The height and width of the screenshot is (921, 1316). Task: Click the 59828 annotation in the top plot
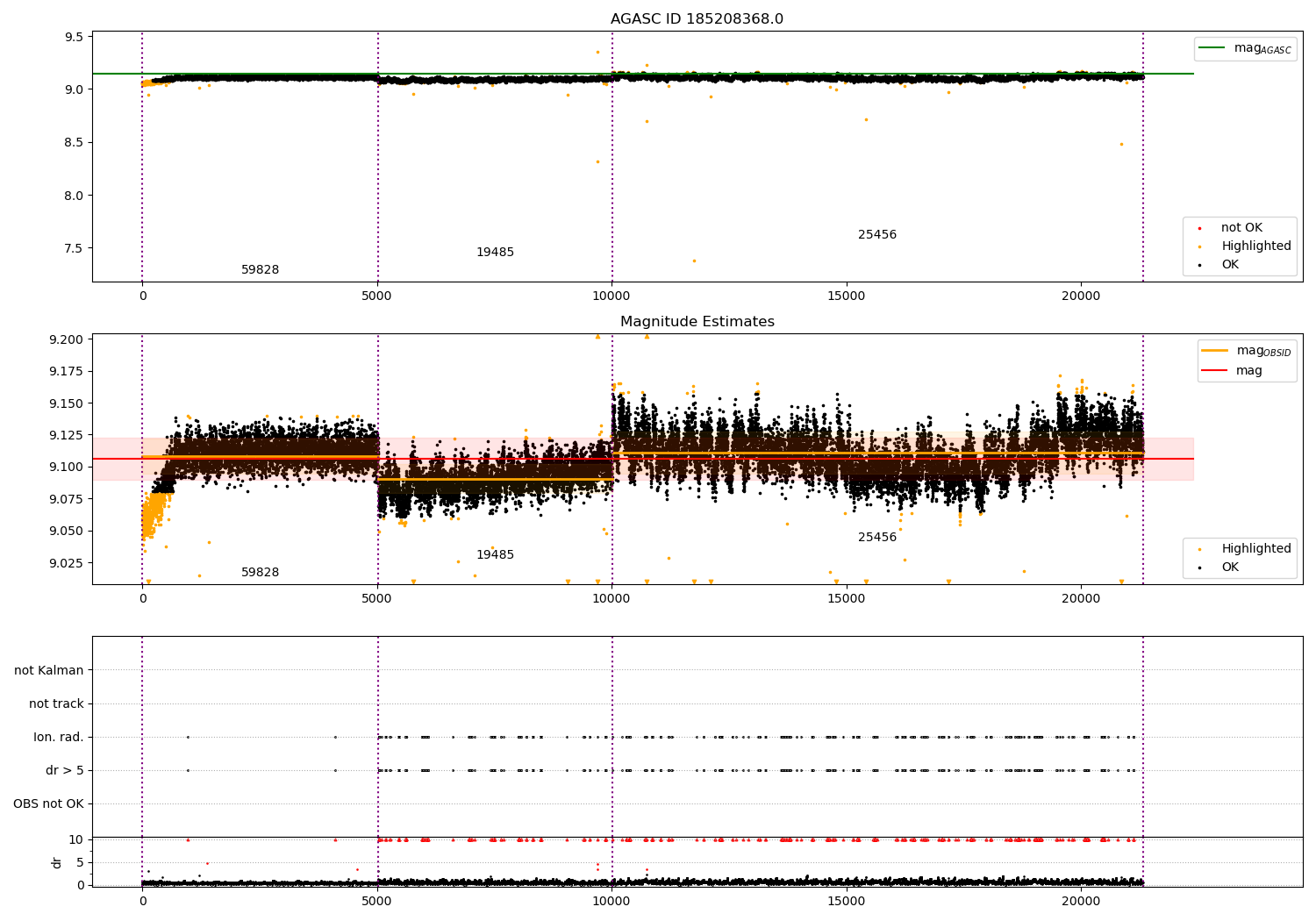(x=260, y=270)
